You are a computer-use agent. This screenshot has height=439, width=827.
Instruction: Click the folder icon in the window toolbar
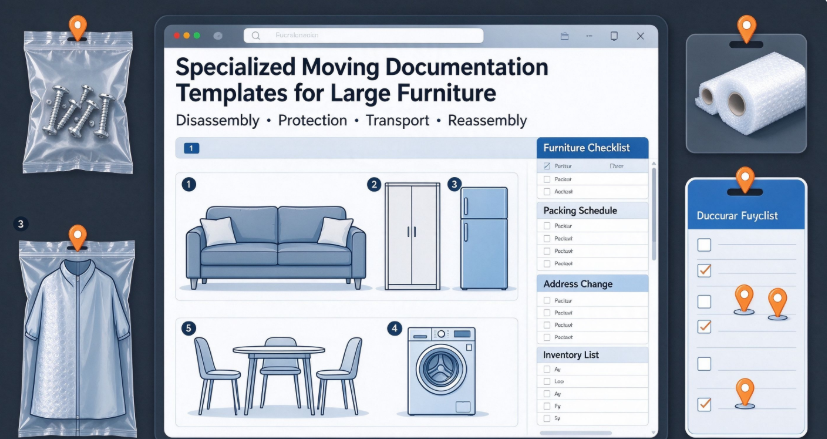coord(564,36)
